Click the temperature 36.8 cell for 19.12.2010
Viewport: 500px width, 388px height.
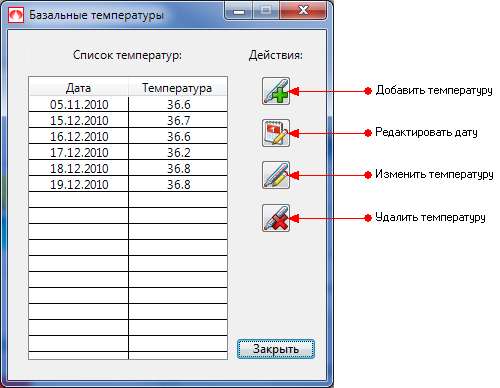178,184
